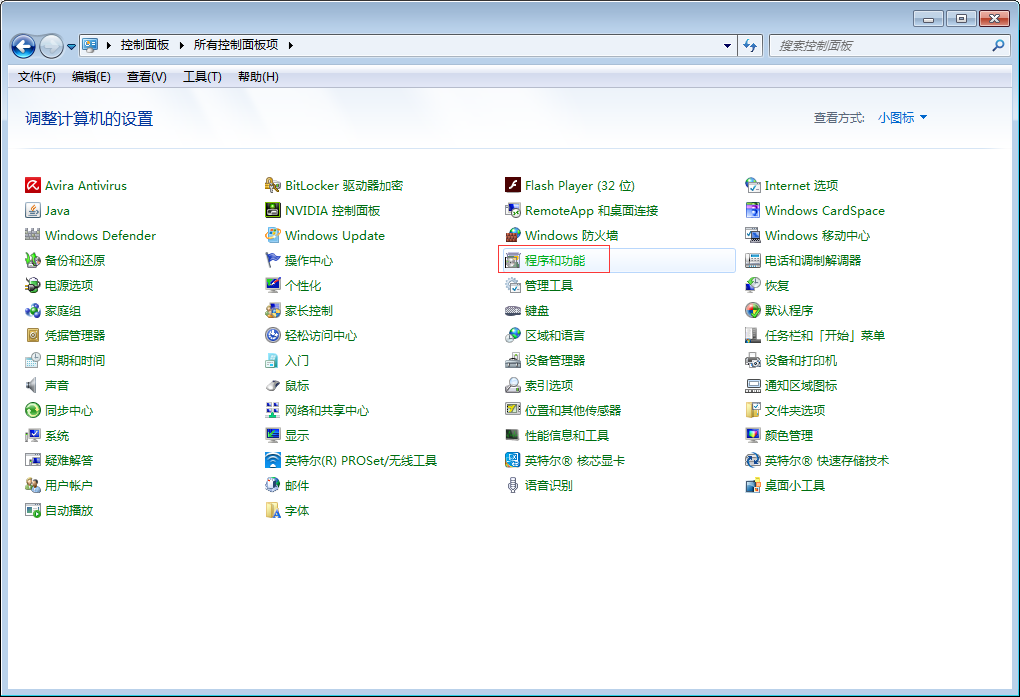Image resolution: width=1020 pixels, height=697 pixels.
Task: Click the 设备和打印机 icon
Action: pyautogui.click(x=753, y=360)
